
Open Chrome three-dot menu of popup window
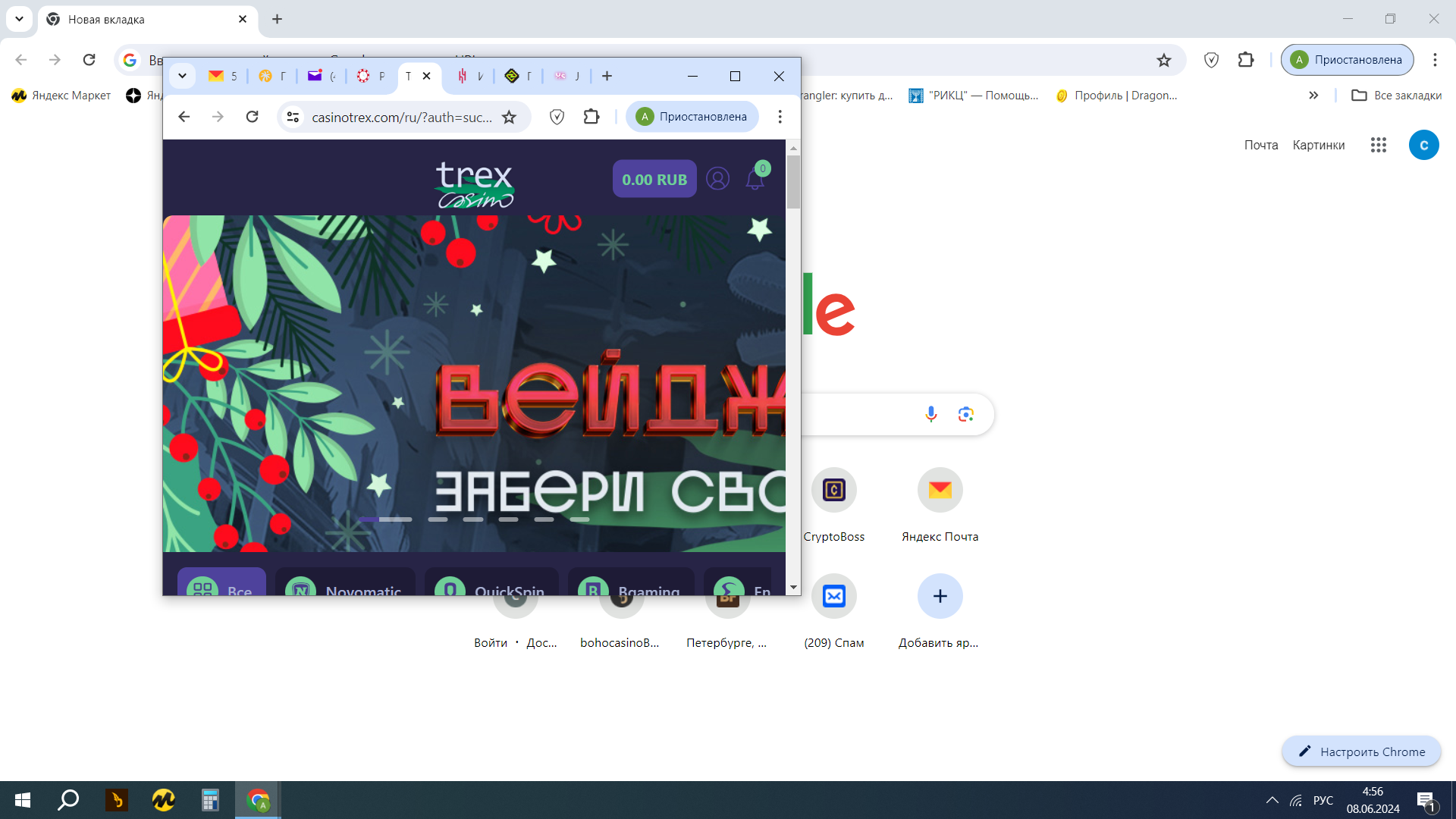tap(780, 116)
